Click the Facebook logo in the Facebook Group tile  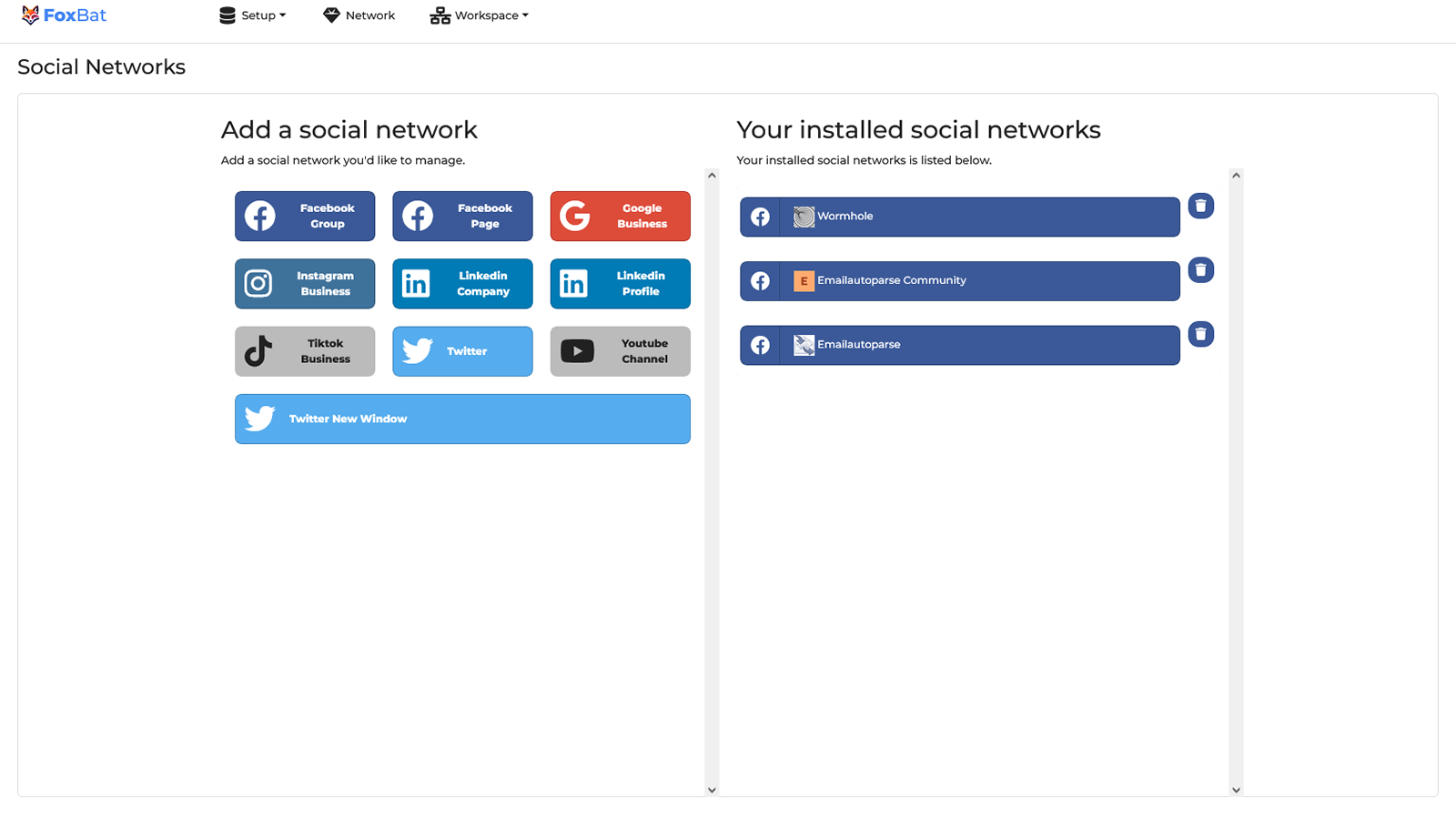tap(260, 216)
